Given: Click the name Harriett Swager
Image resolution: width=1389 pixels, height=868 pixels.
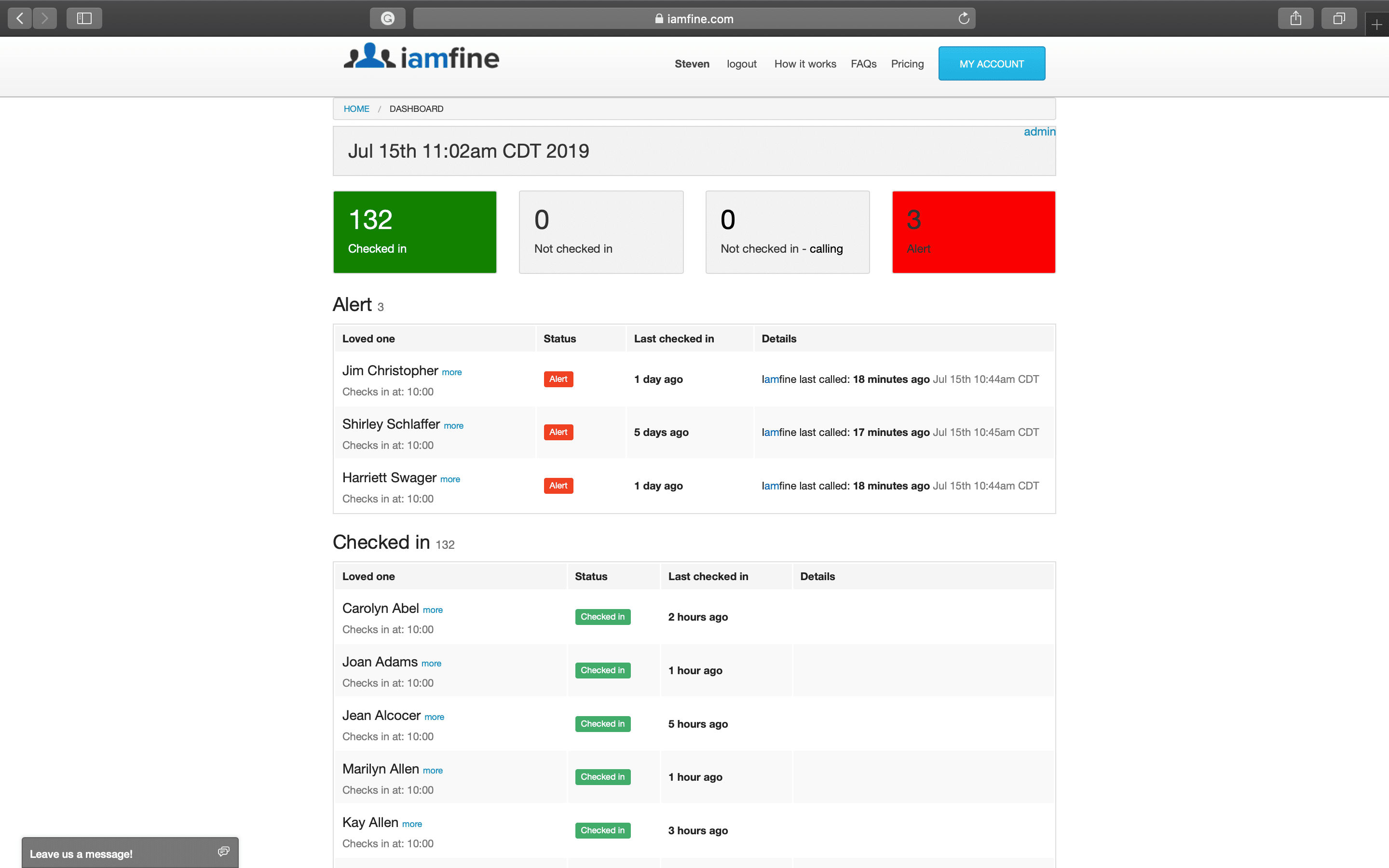Looking at the screenshot, I should point(389,477).
